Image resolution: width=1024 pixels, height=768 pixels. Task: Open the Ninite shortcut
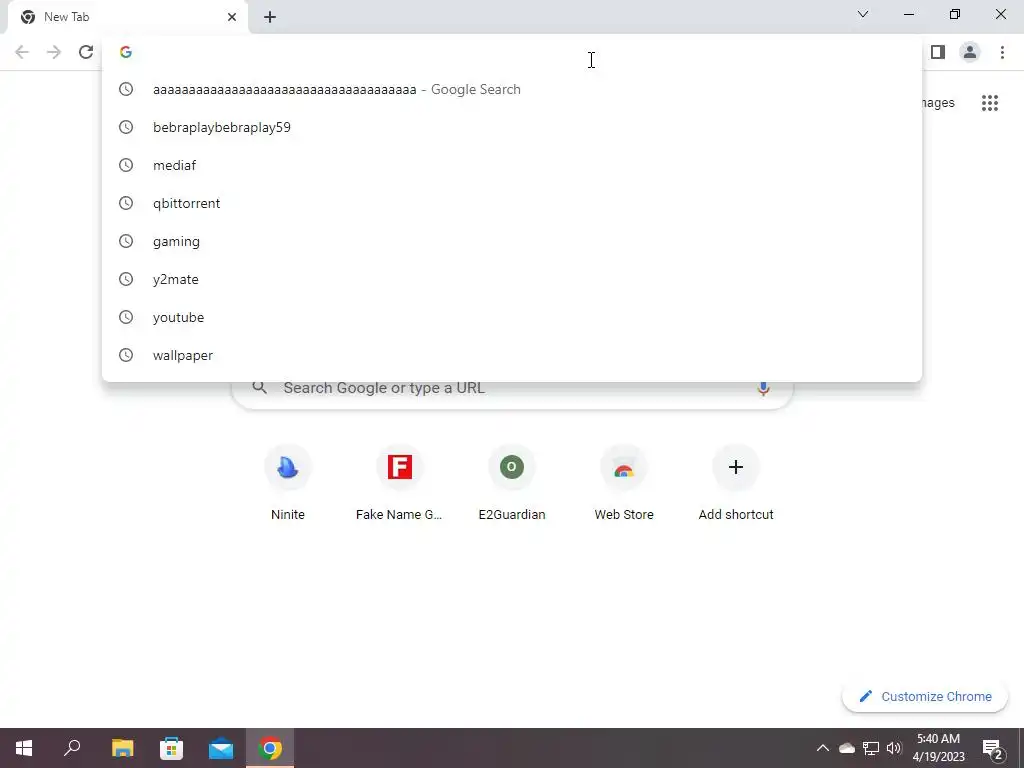tap(288, 483)
